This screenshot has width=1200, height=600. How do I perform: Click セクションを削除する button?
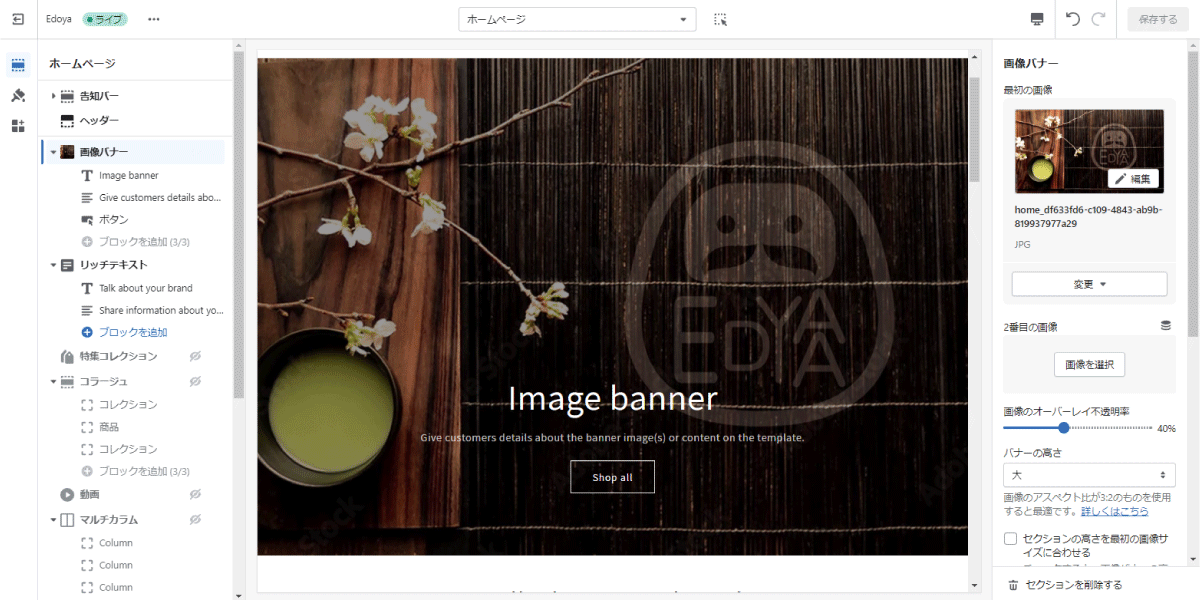coord(1073,585)
